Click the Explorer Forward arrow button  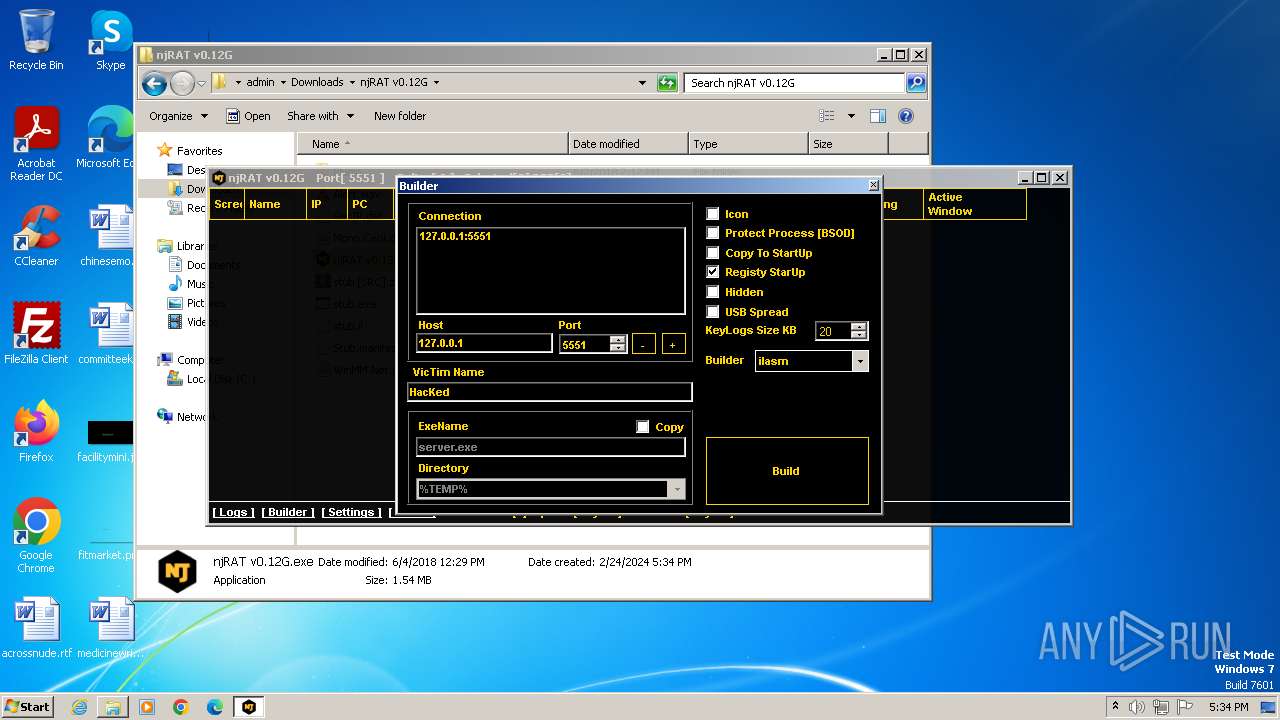pyautogui.click(x=182, y=83)
